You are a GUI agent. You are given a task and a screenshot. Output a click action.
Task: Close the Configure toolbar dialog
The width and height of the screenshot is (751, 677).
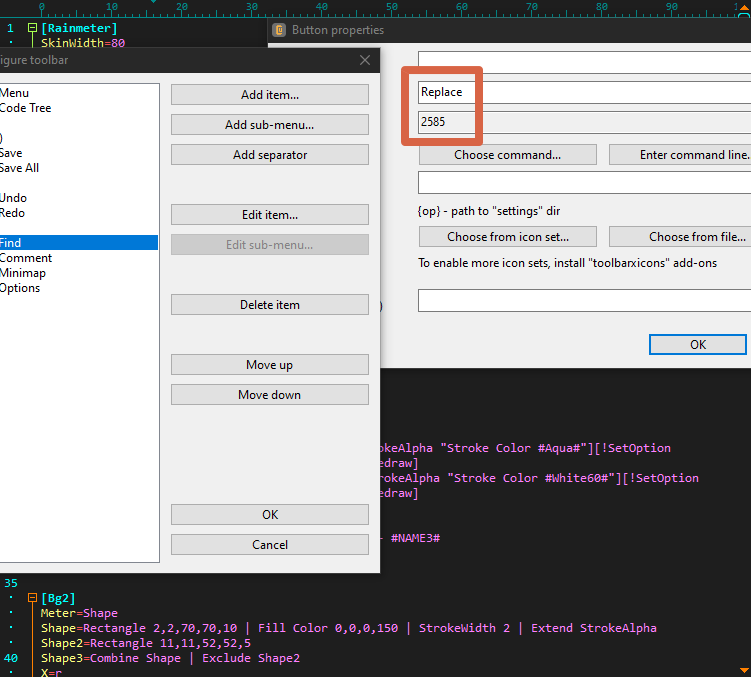[x=365, y=60]
